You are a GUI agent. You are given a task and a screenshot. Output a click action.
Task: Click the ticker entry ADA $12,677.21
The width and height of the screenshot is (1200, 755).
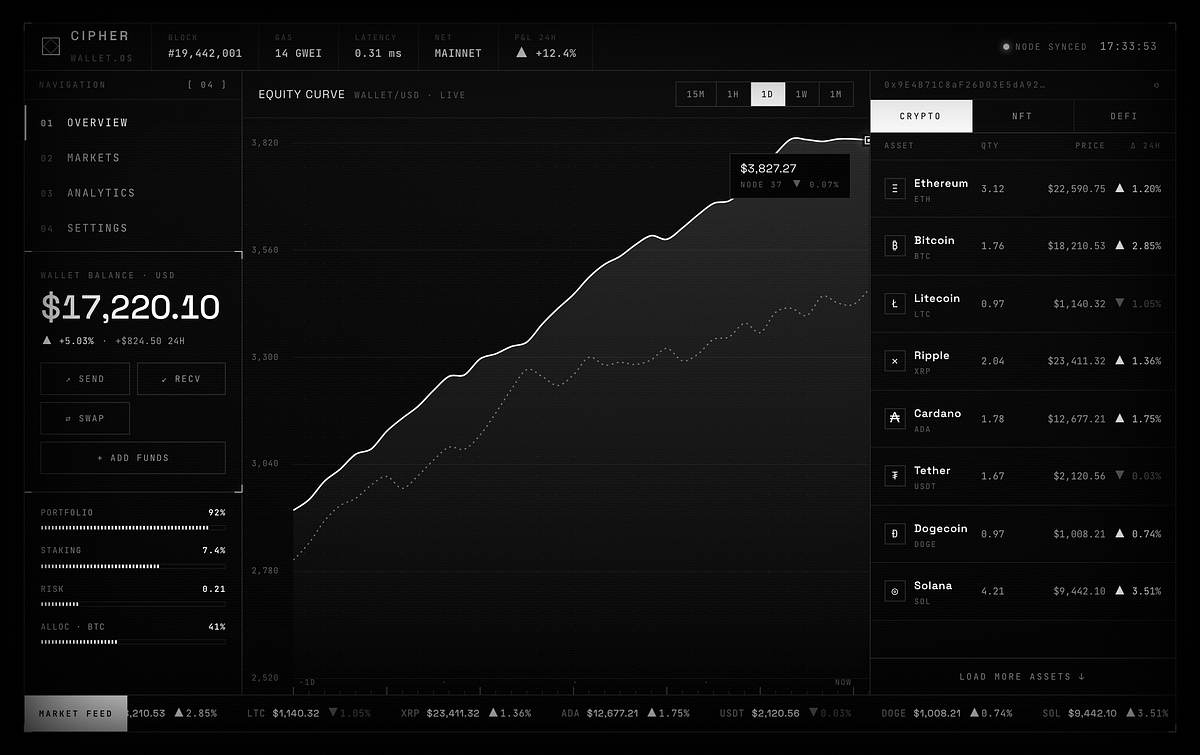click(628, 713)
